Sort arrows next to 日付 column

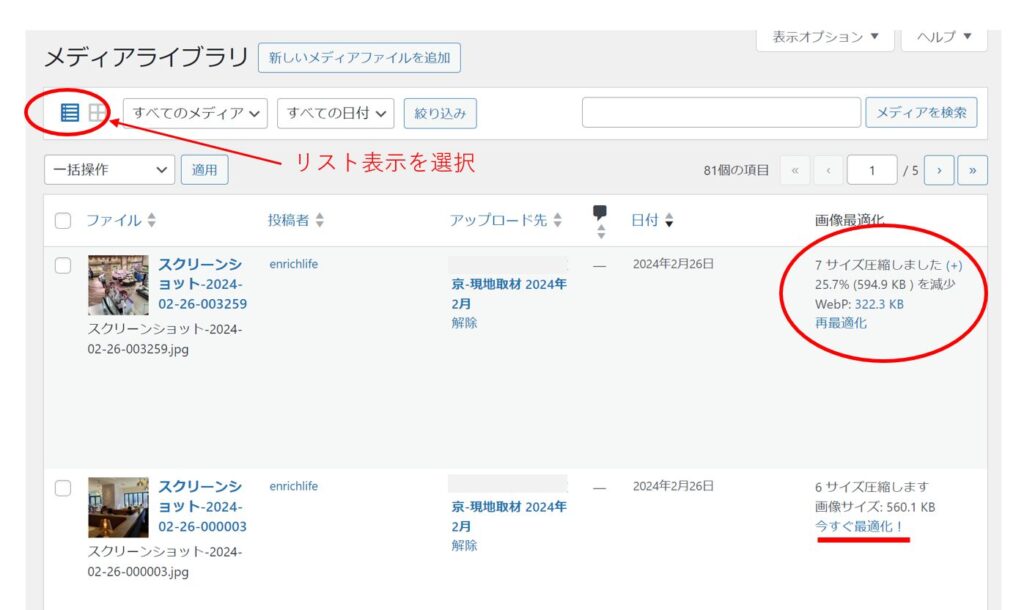point(669,220)
